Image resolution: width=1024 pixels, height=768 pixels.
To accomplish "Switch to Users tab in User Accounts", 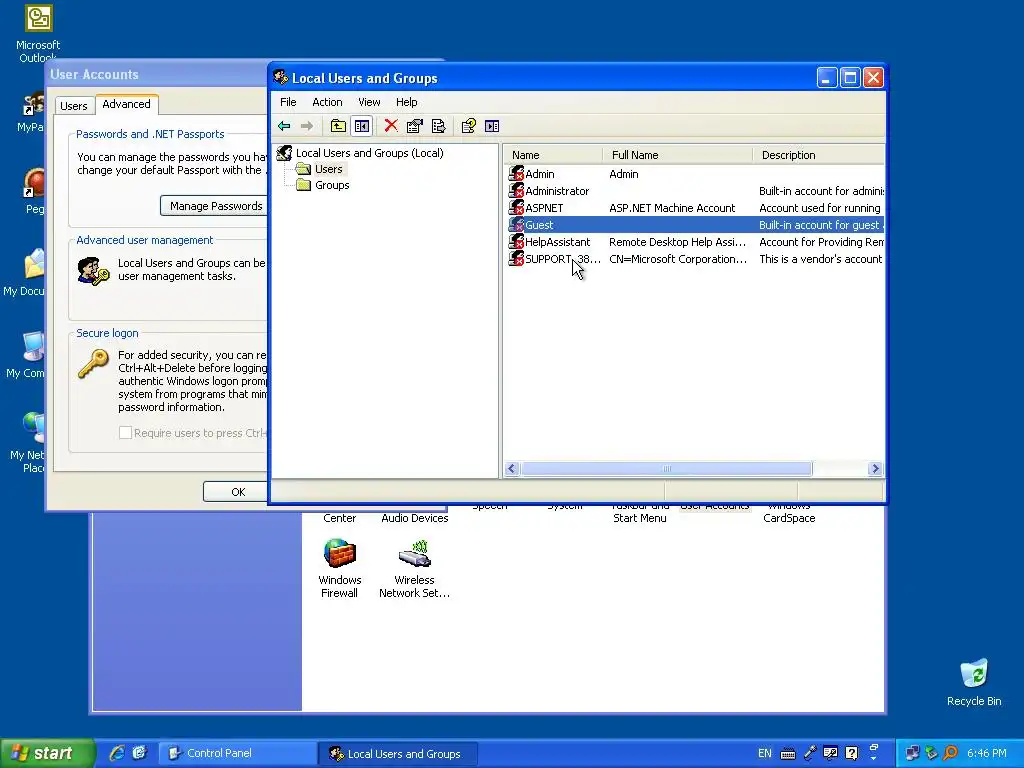I will (74, 106).
